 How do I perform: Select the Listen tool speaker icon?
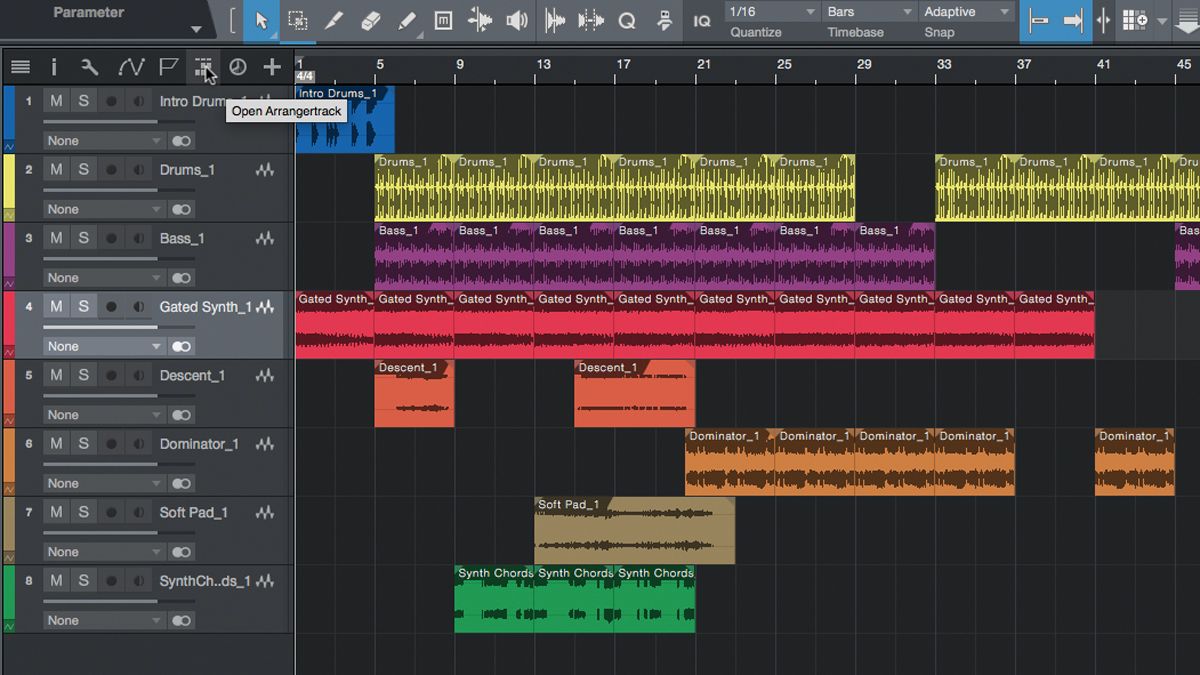coord(516,20)
